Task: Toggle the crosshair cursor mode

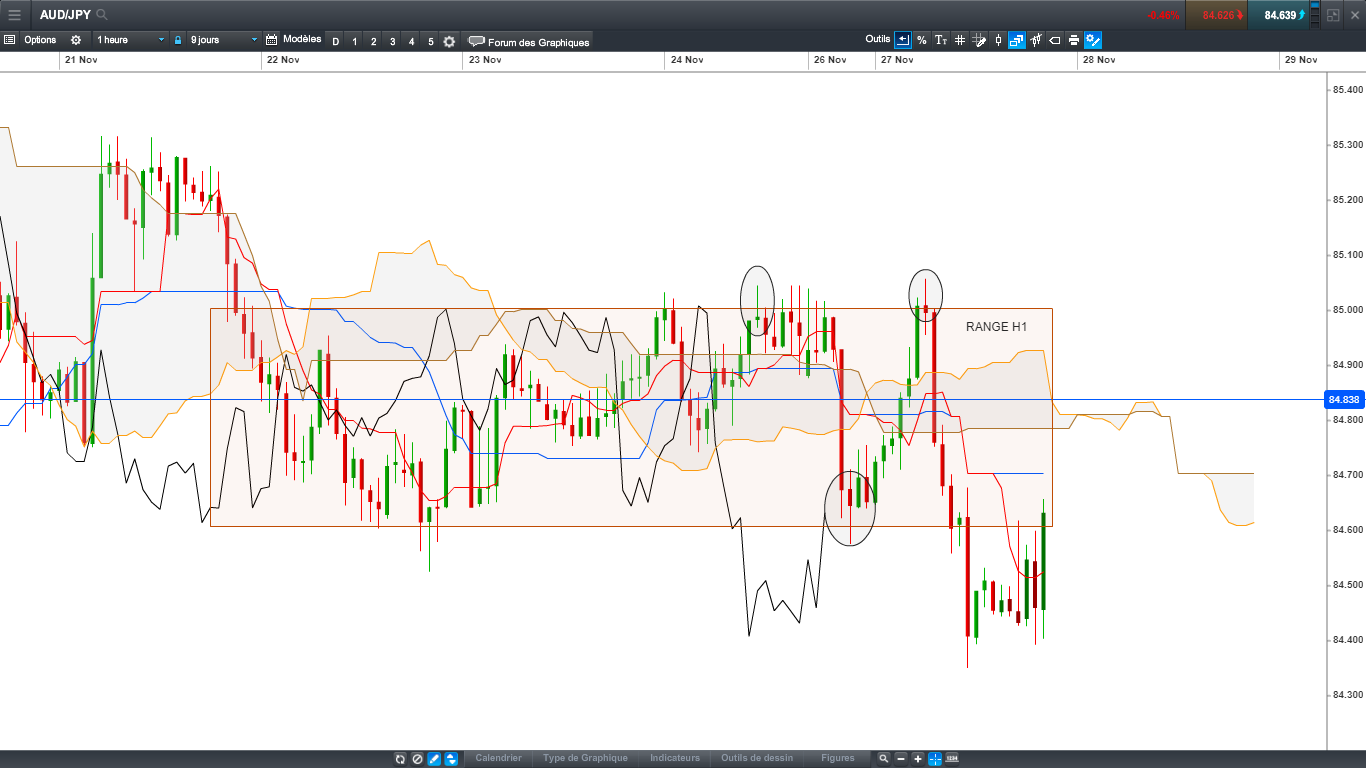Action: point(935,759)
